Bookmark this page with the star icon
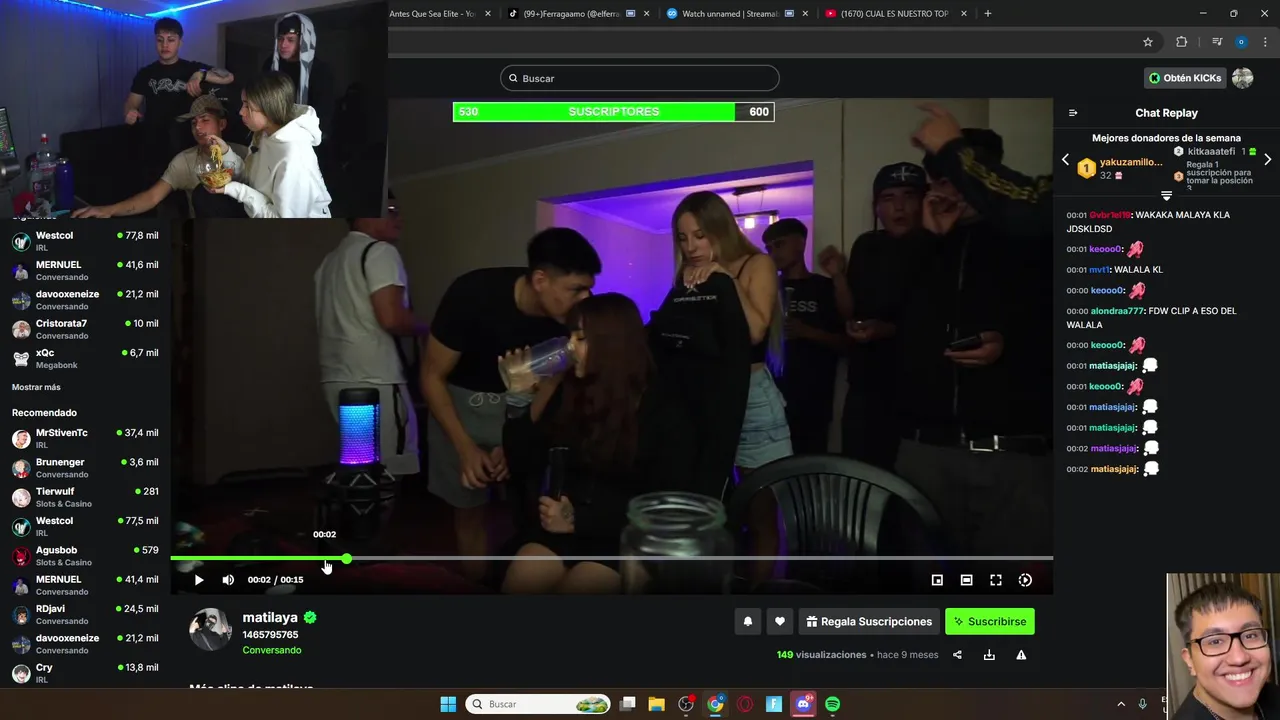 tap(1148, 42)
